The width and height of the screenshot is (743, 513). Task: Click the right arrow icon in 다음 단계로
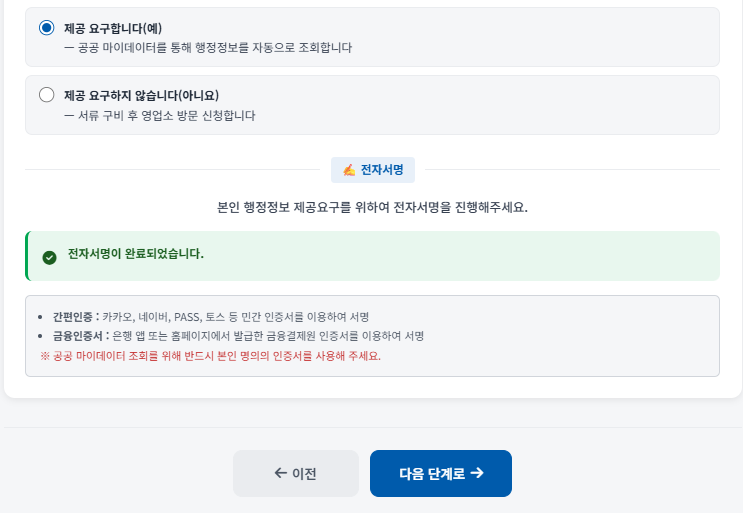point(477,473)
